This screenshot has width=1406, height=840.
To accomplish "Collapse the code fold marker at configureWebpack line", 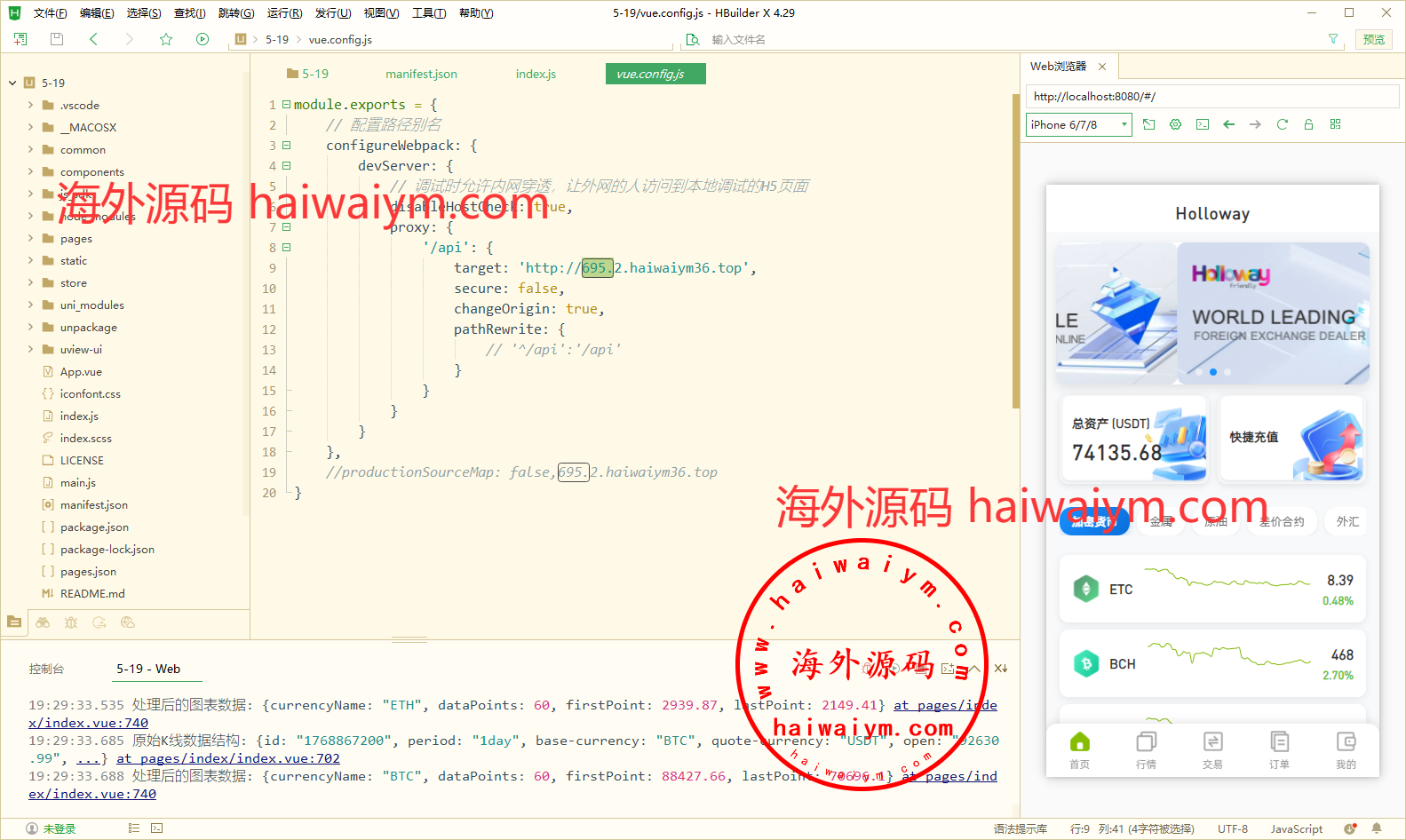I will coord(287,146).
